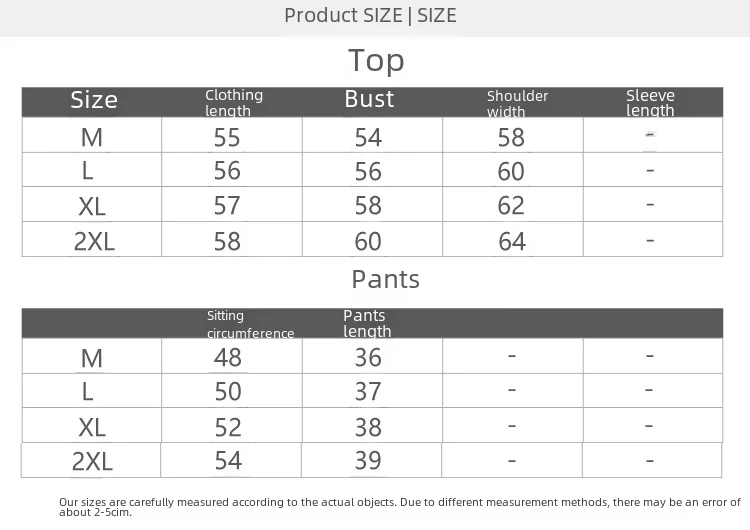Click the Top size L bust value

tap(368, 171)
